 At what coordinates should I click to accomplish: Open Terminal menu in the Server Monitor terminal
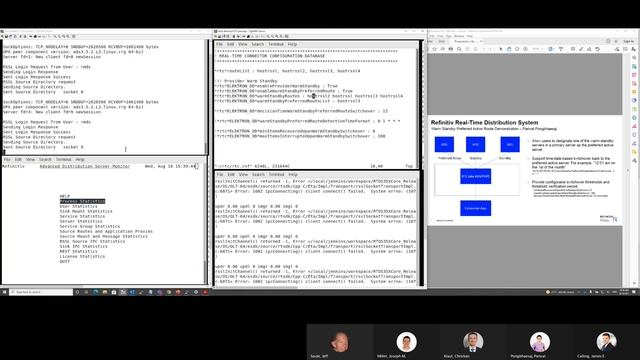click(63, 160)
